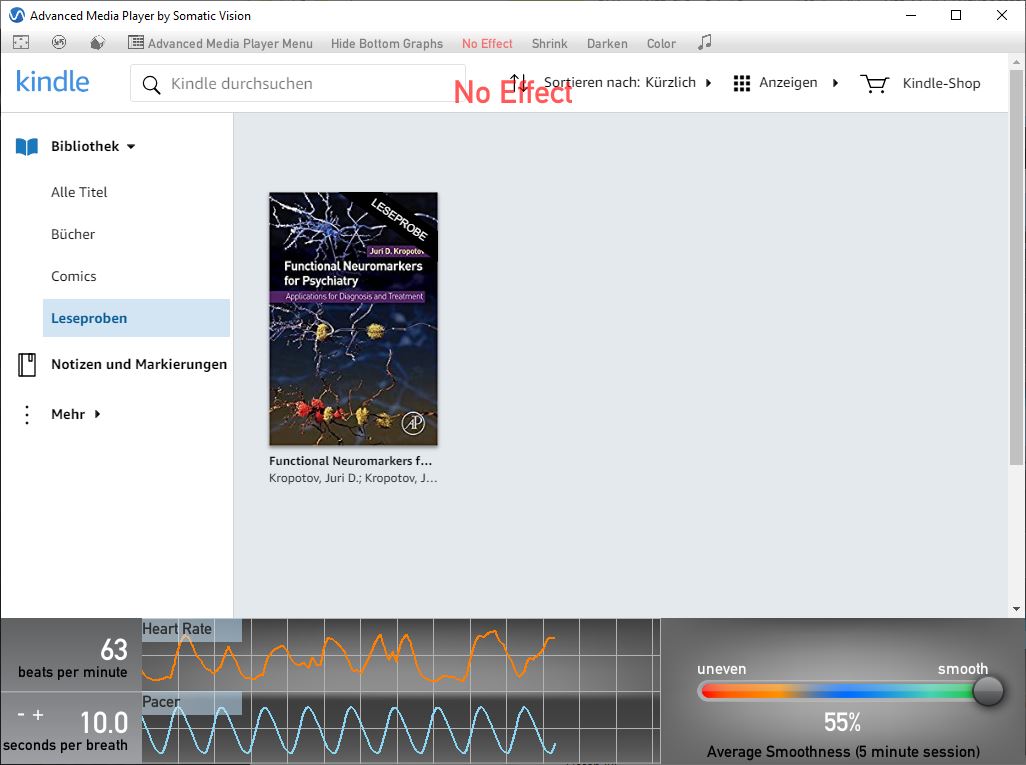Click the 63 beats per minute readout

click(114, 649)
